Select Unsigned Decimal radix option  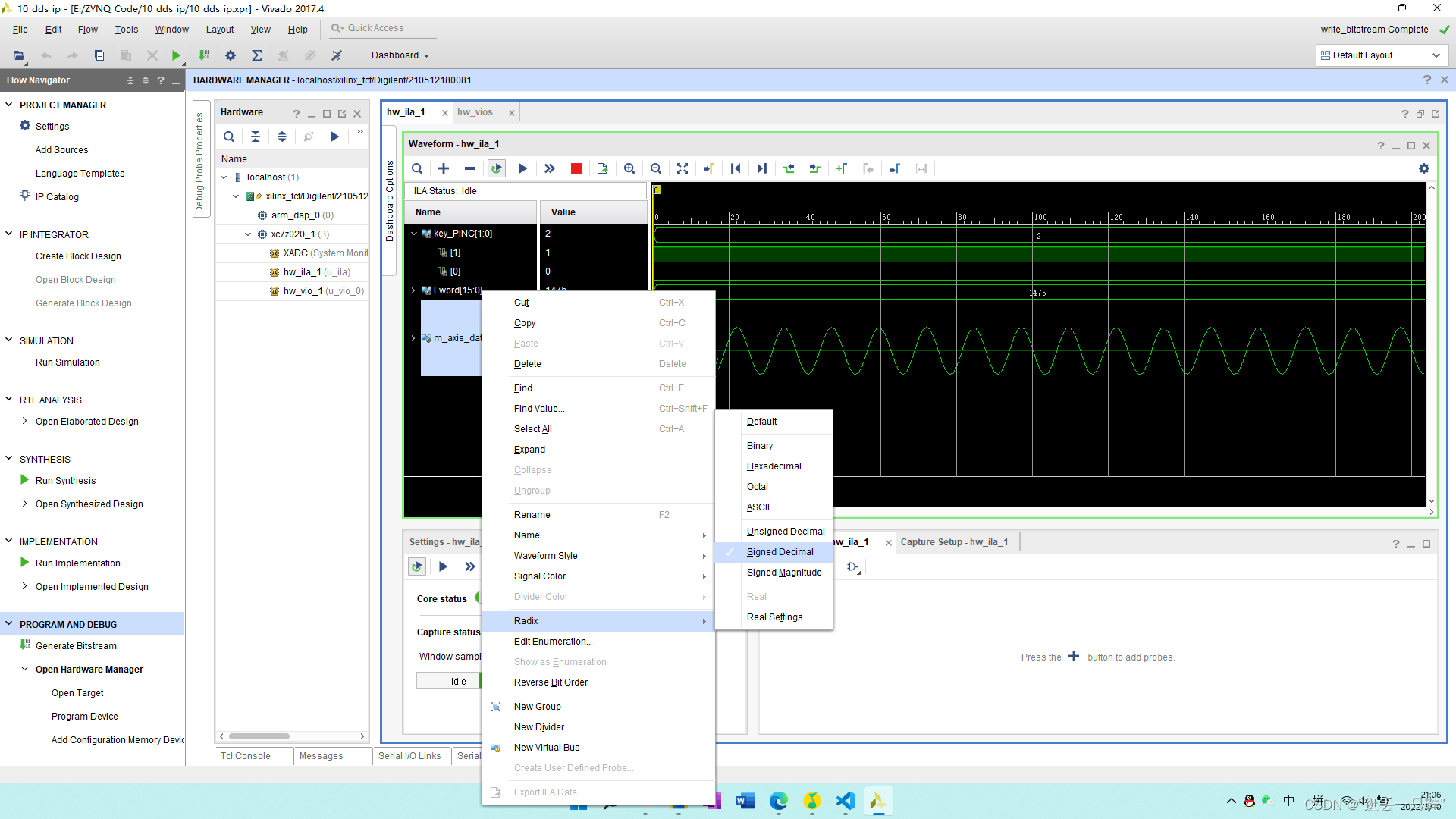(x=786, y=532)
